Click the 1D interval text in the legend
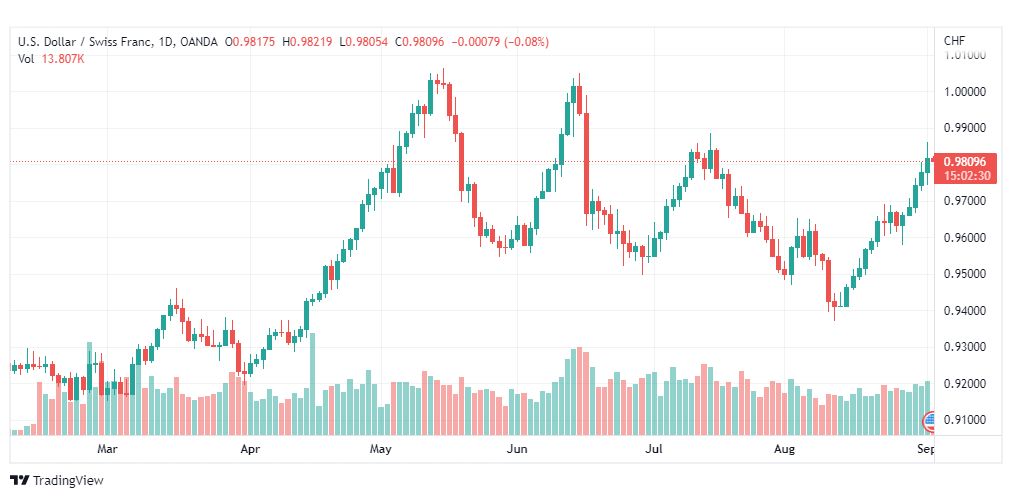Viewport: 1012px width, 498px height. point(165,42)
